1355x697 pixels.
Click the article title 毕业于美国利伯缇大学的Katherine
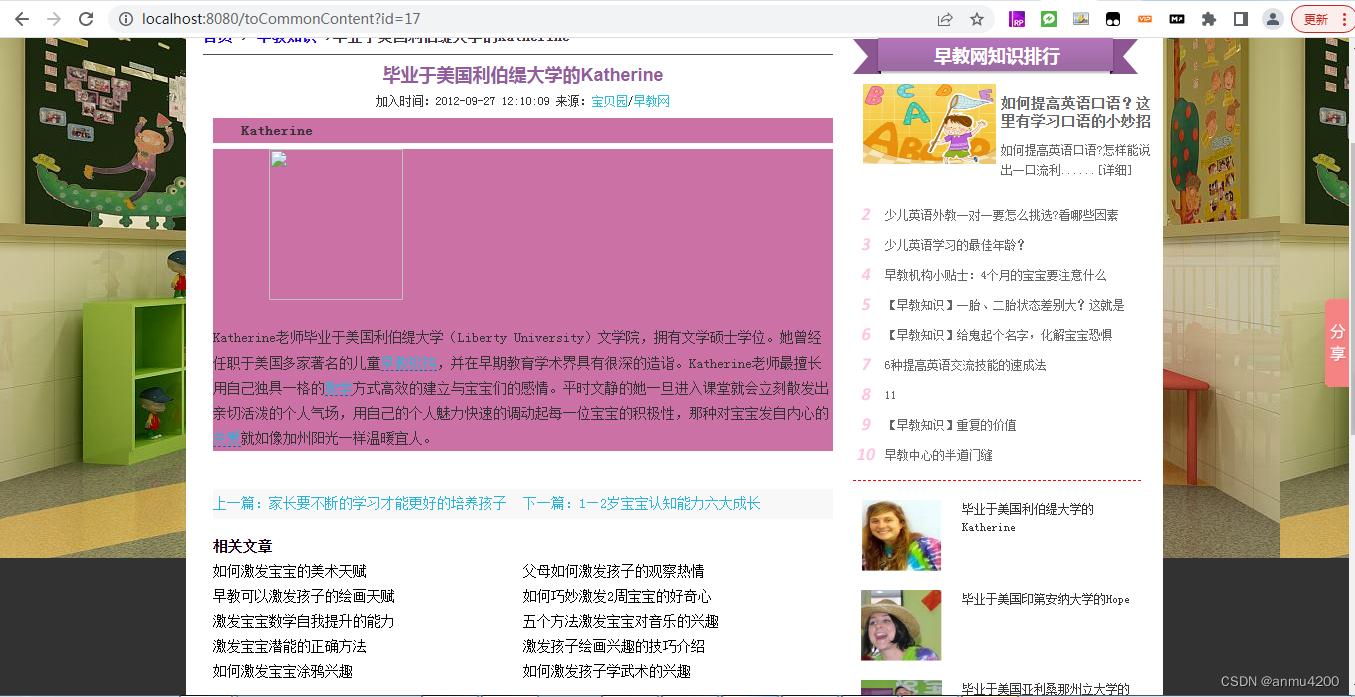coord(523,75)
